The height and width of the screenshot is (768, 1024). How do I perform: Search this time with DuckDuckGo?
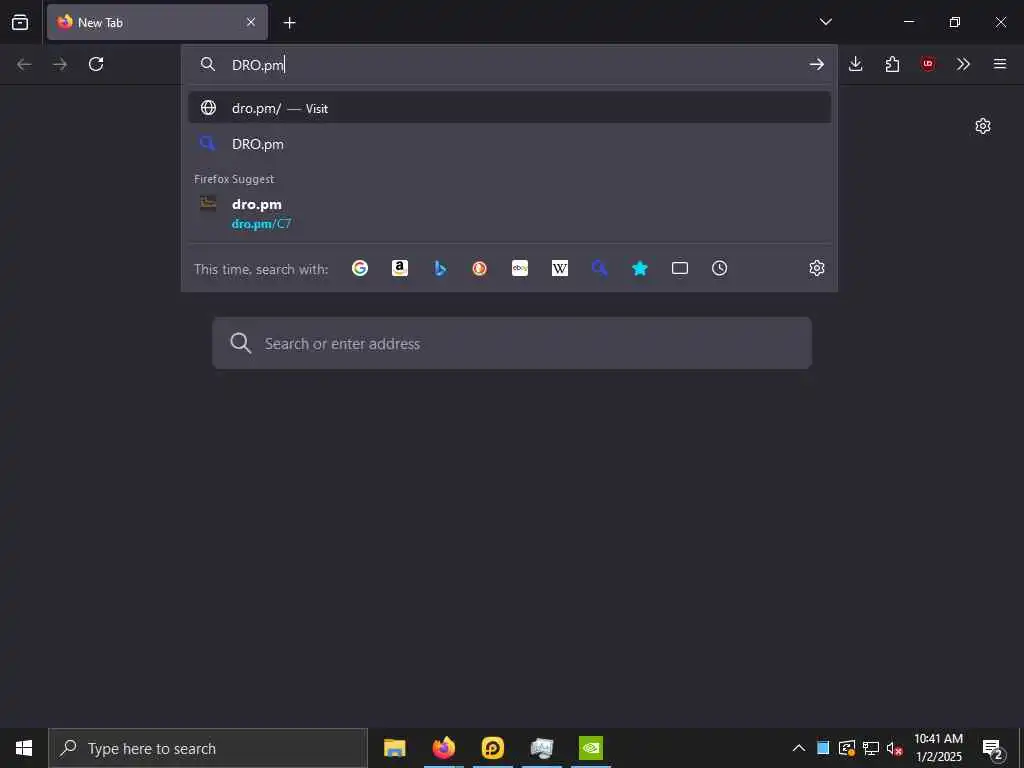coord(480,268)
